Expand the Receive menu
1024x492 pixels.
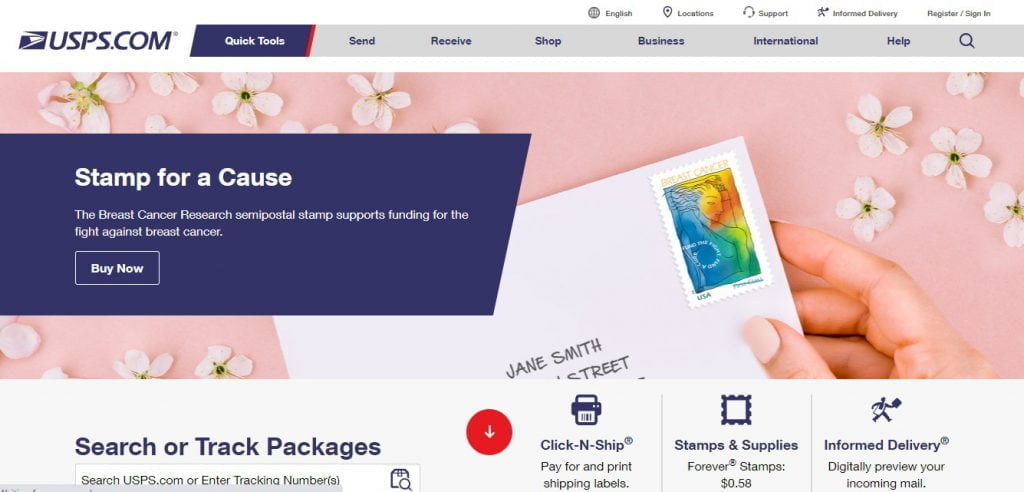tap(451, 41)
